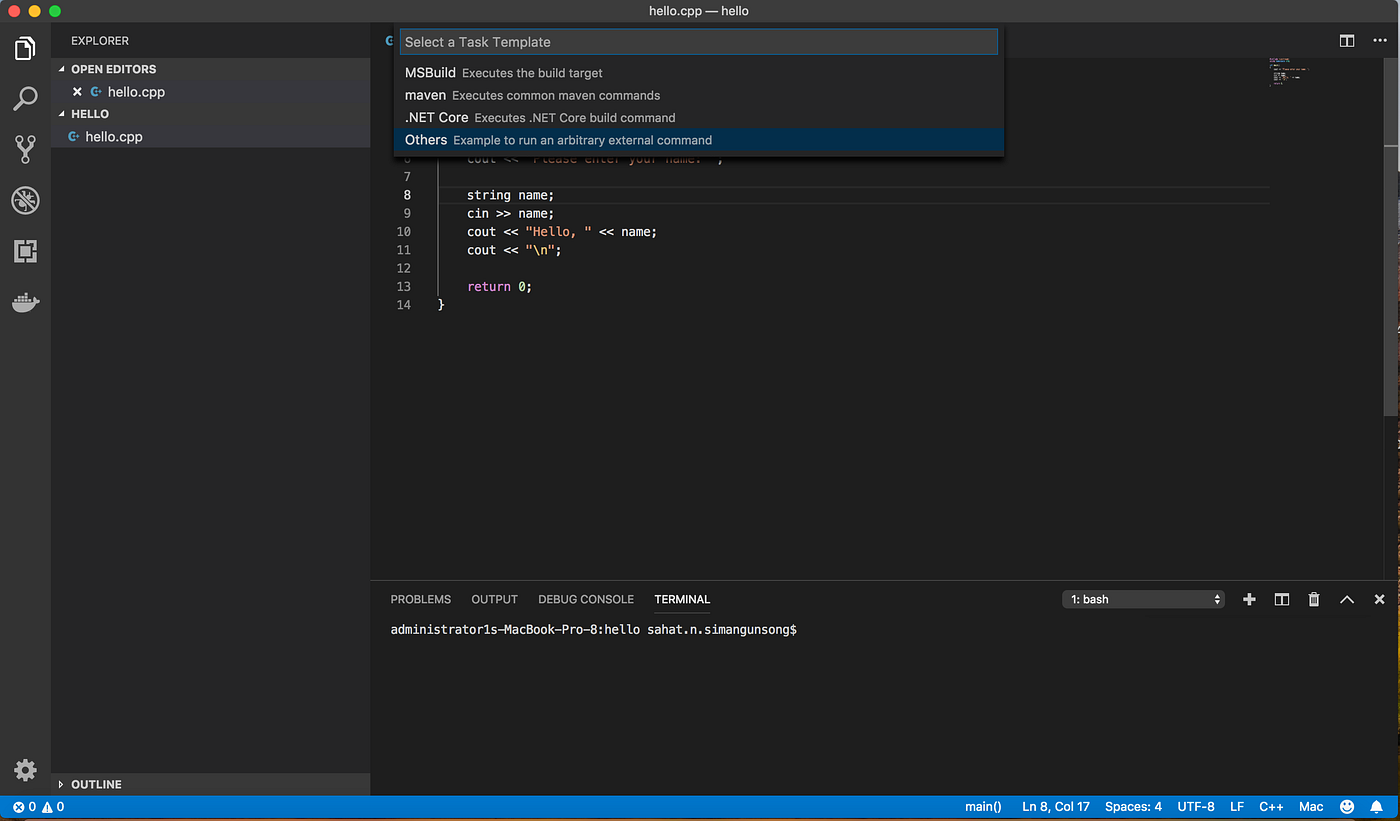Click the split editor icon

(1347, 41)
